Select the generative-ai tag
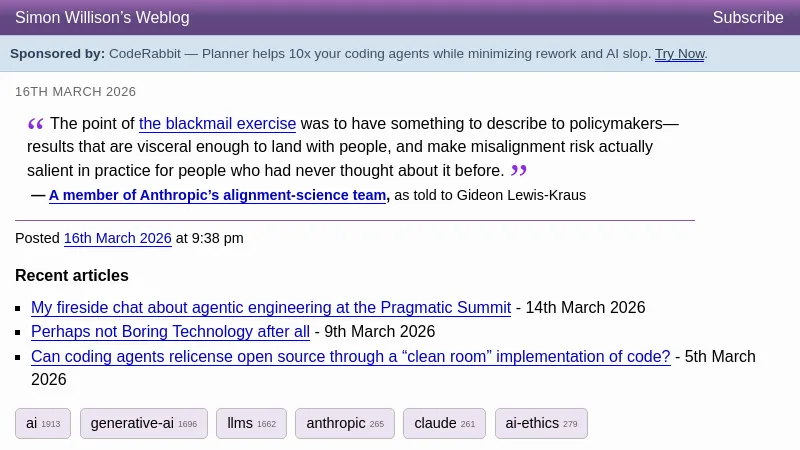 tap(143, 423)
